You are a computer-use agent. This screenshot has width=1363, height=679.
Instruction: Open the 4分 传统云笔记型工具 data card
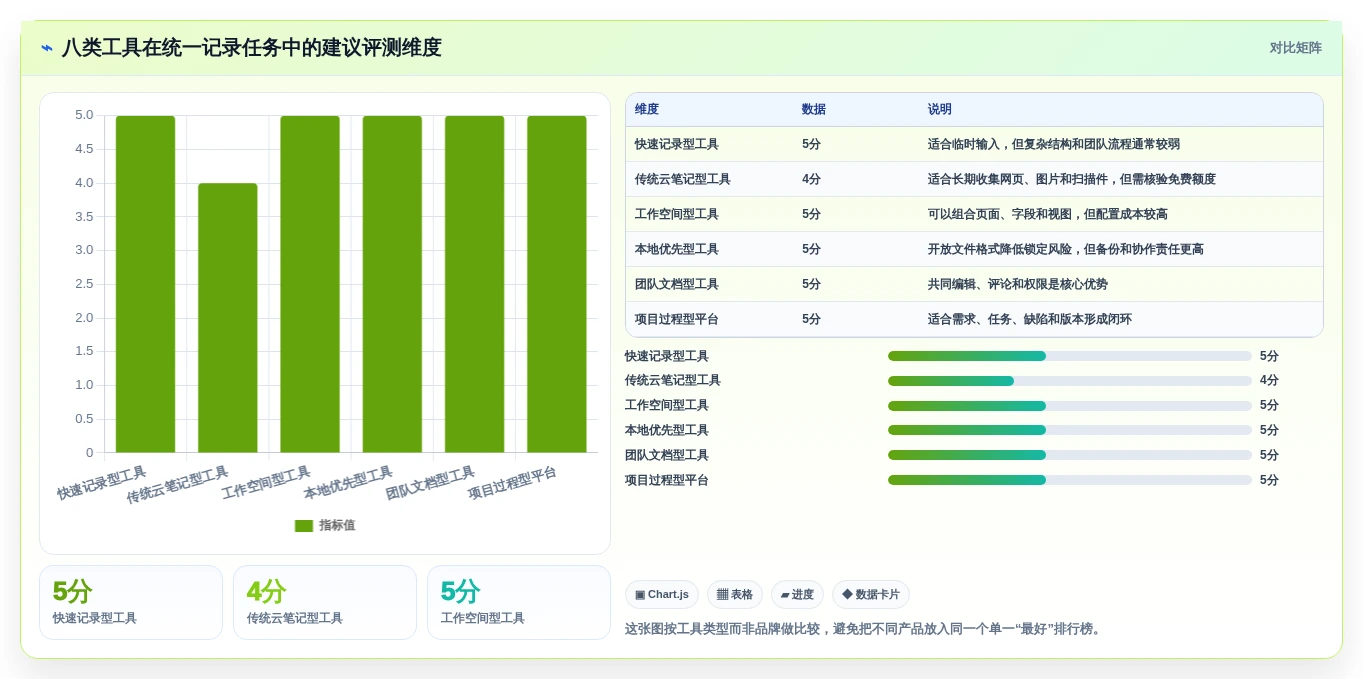click(x=325, y=602)
